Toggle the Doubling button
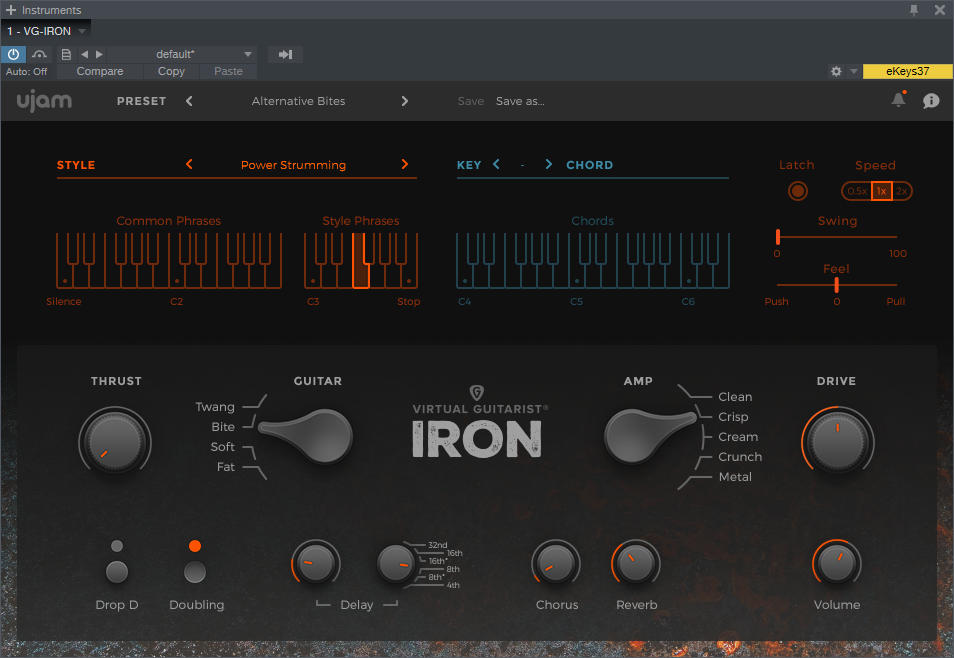The image size is (954, 658). pos(195,572)
